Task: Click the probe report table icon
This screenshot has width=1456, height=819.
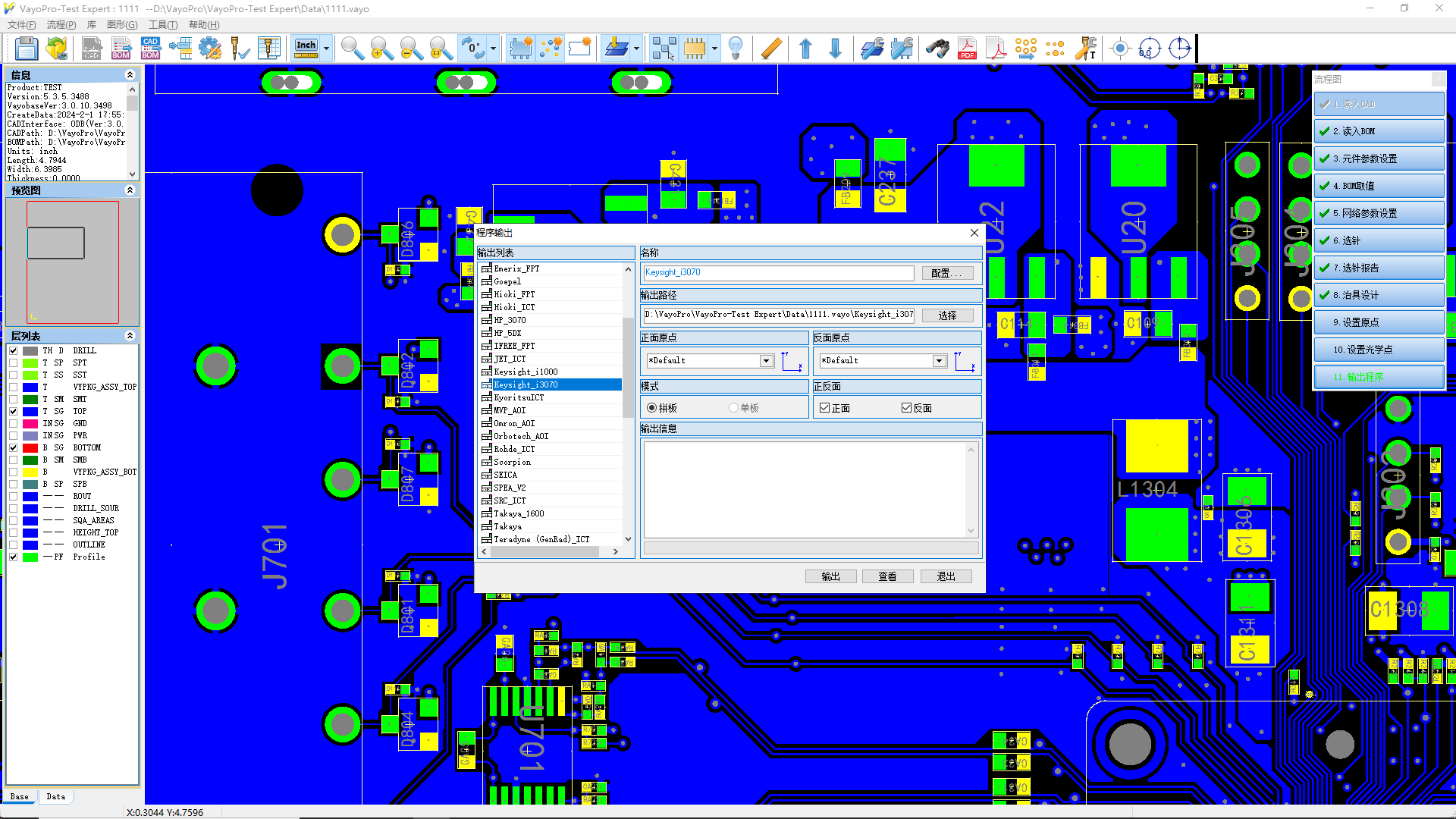Action: coord(268,49)
